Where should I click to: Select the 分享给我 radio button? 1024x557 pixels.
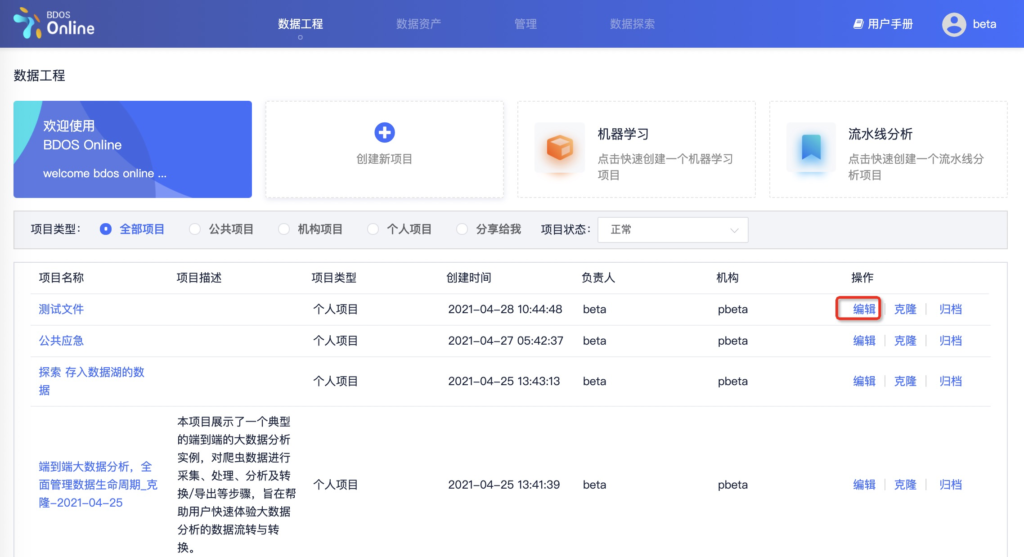(462, 229)
